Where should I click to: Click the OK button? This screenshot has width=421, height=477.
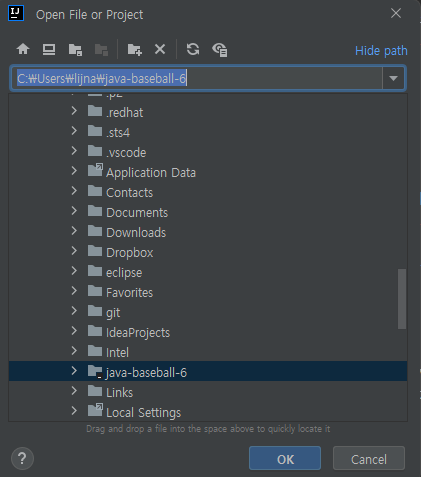[285, 459]
